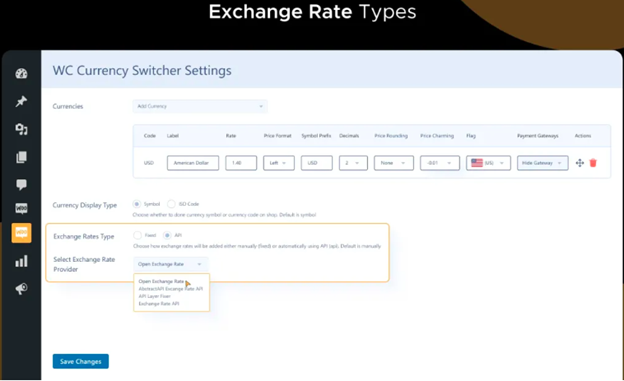Screen dimensions: 624x381
Task: Select AbstractAPI Exchange Rate API option
Action: click(x=170, y=289)
